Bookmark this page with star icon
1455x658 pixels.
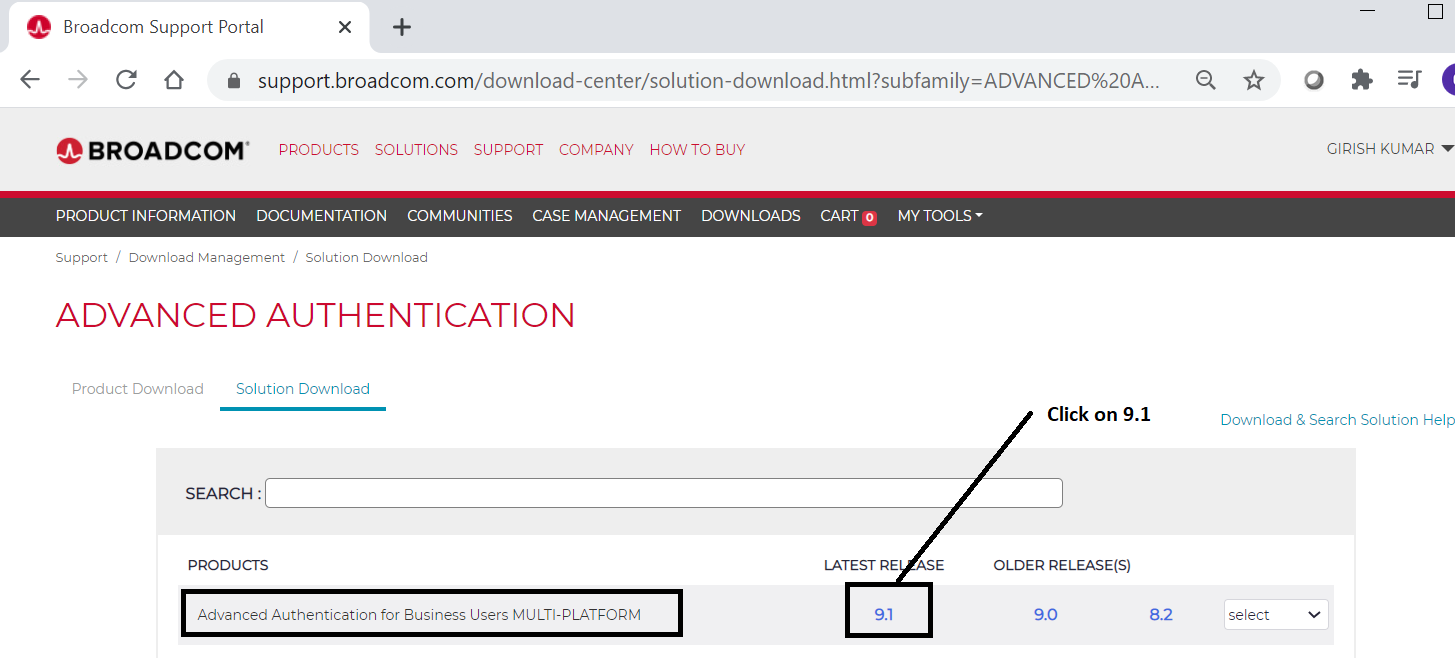pos(1254,81)
